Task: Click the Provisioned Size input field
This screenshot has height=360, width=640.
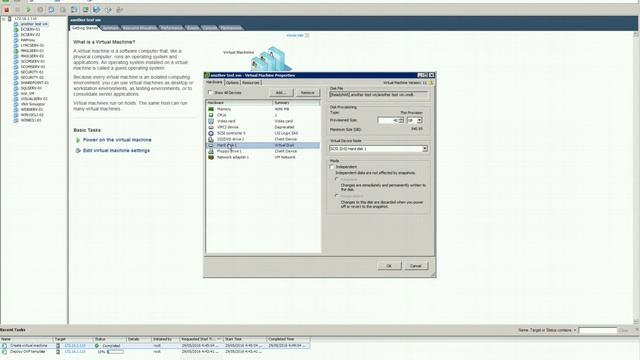Action: (x=388, y=120)
